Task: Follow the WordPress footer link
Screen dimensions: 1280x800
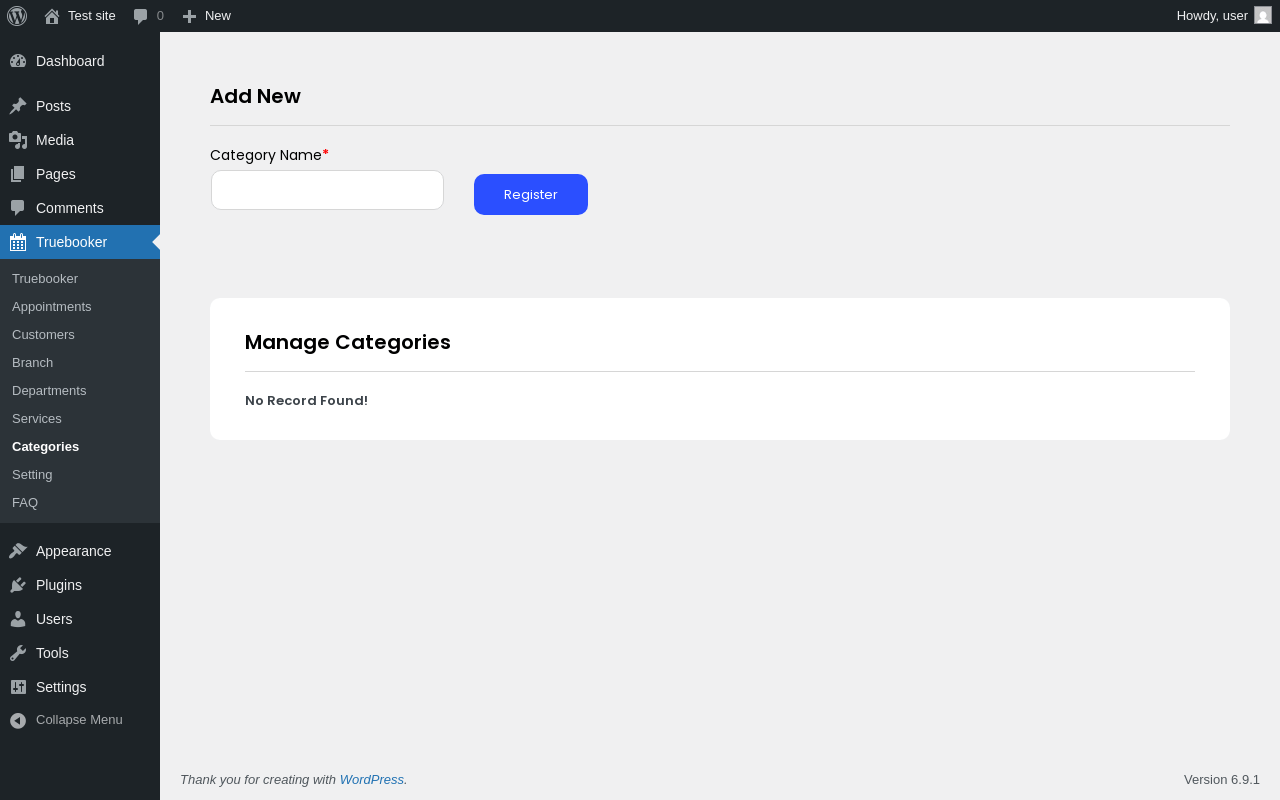Action: click(x=371, y=779)
